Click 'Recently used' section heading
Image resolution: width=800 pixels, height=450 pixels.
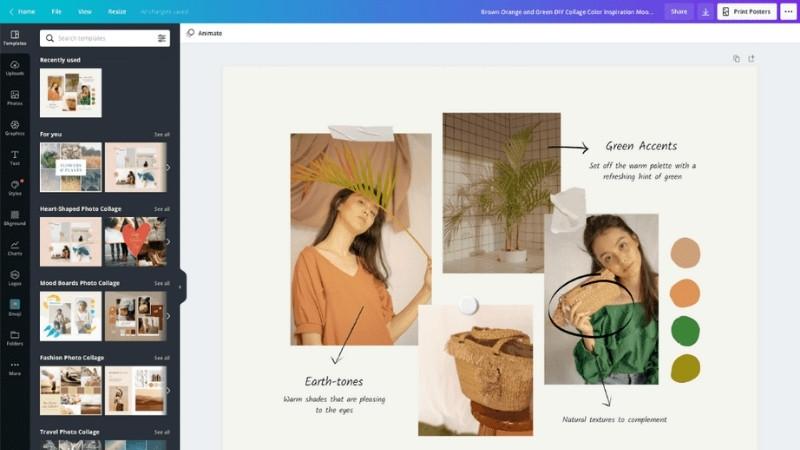(60, 60)
